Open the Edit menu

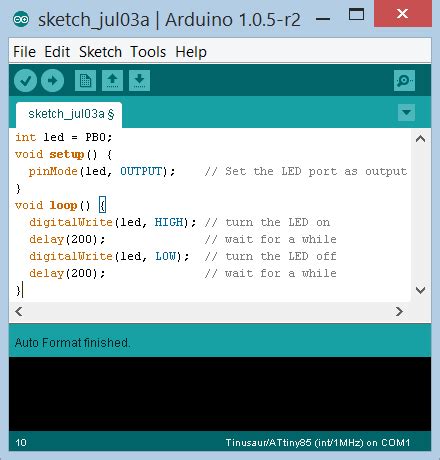[57, 52]
